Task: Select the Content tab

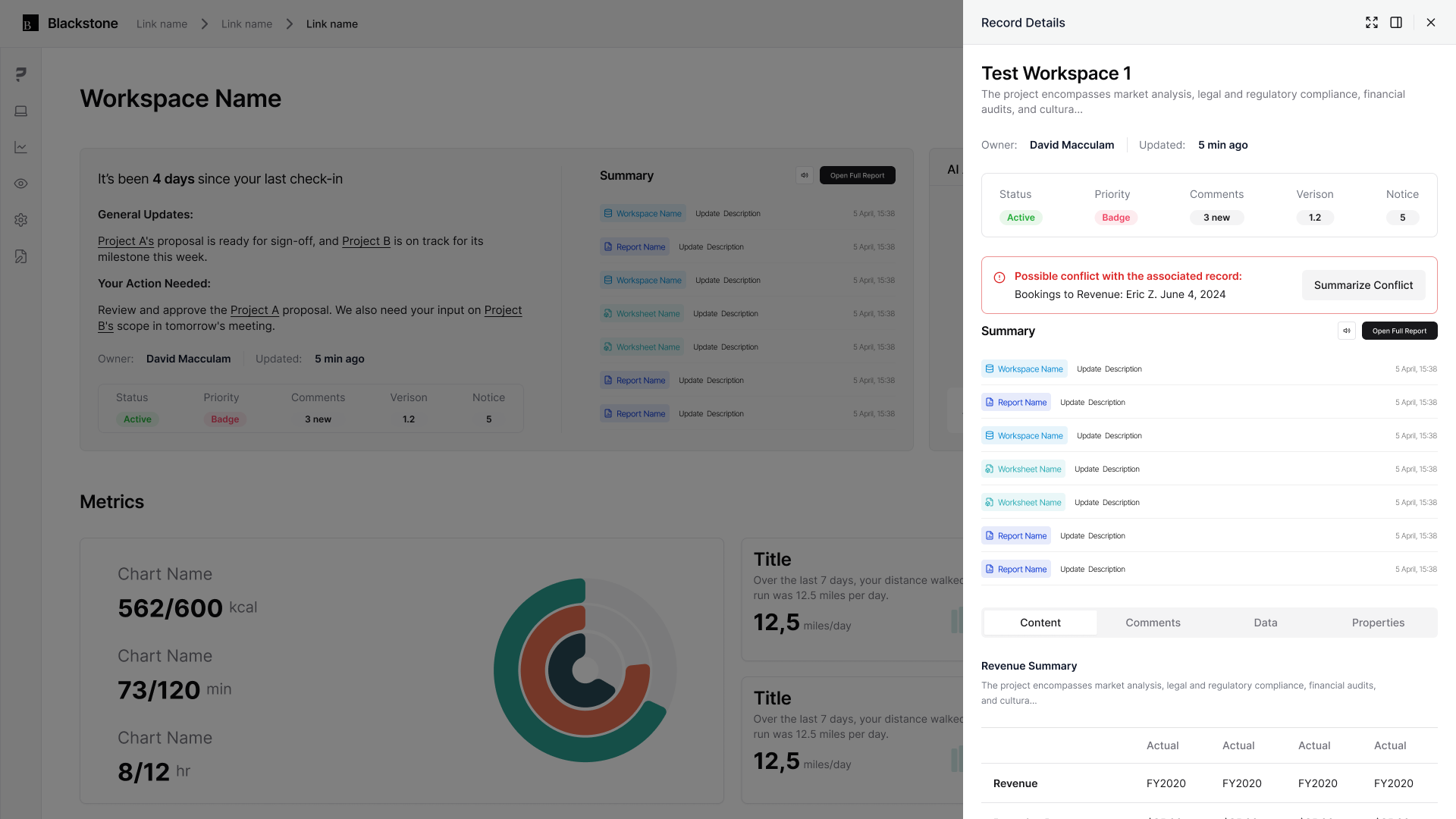Action: pos(1040,623)
